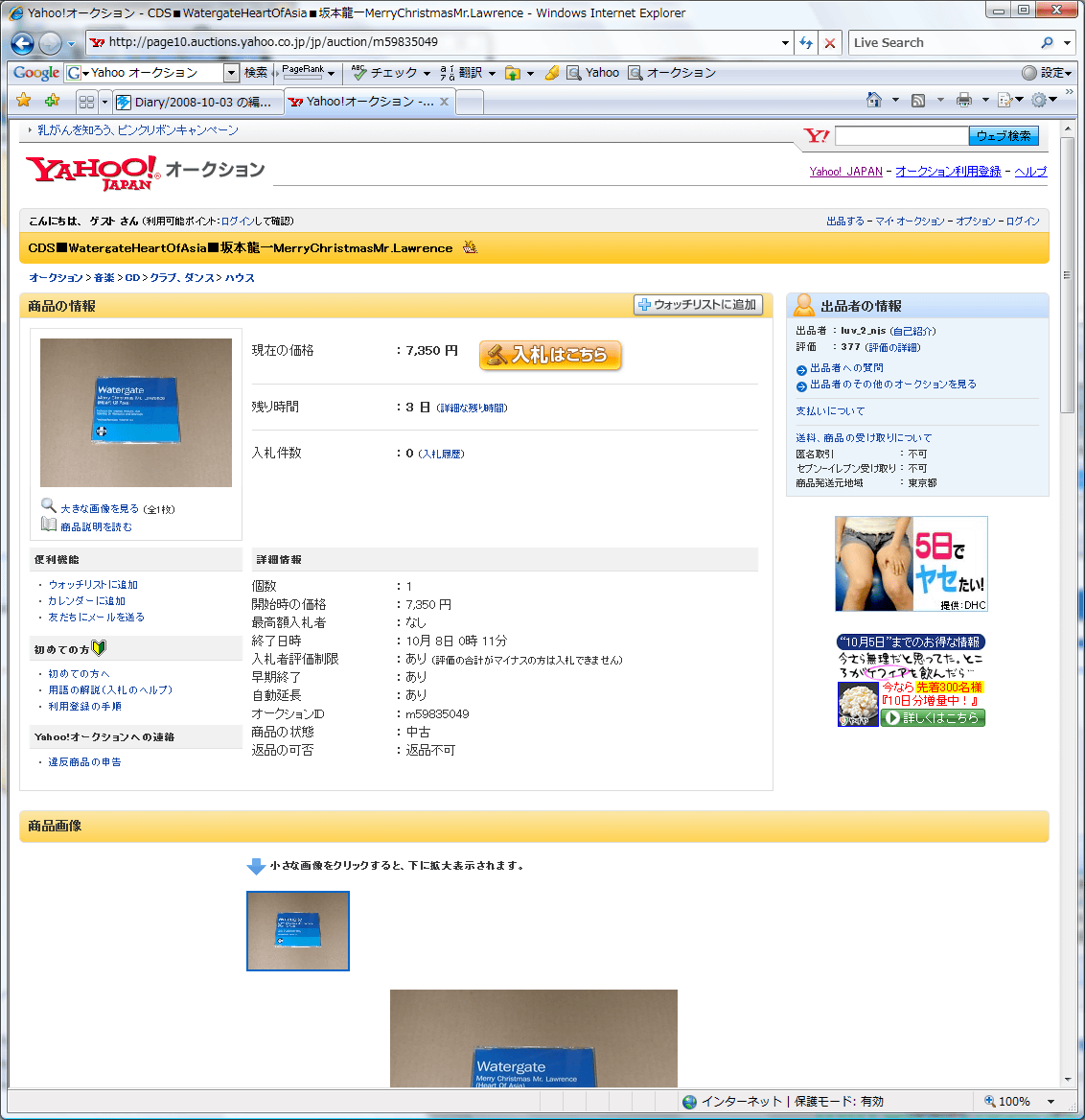Open the Quick Tabs view
The width and height of the screenshot is (1085, 1120).
86,102
